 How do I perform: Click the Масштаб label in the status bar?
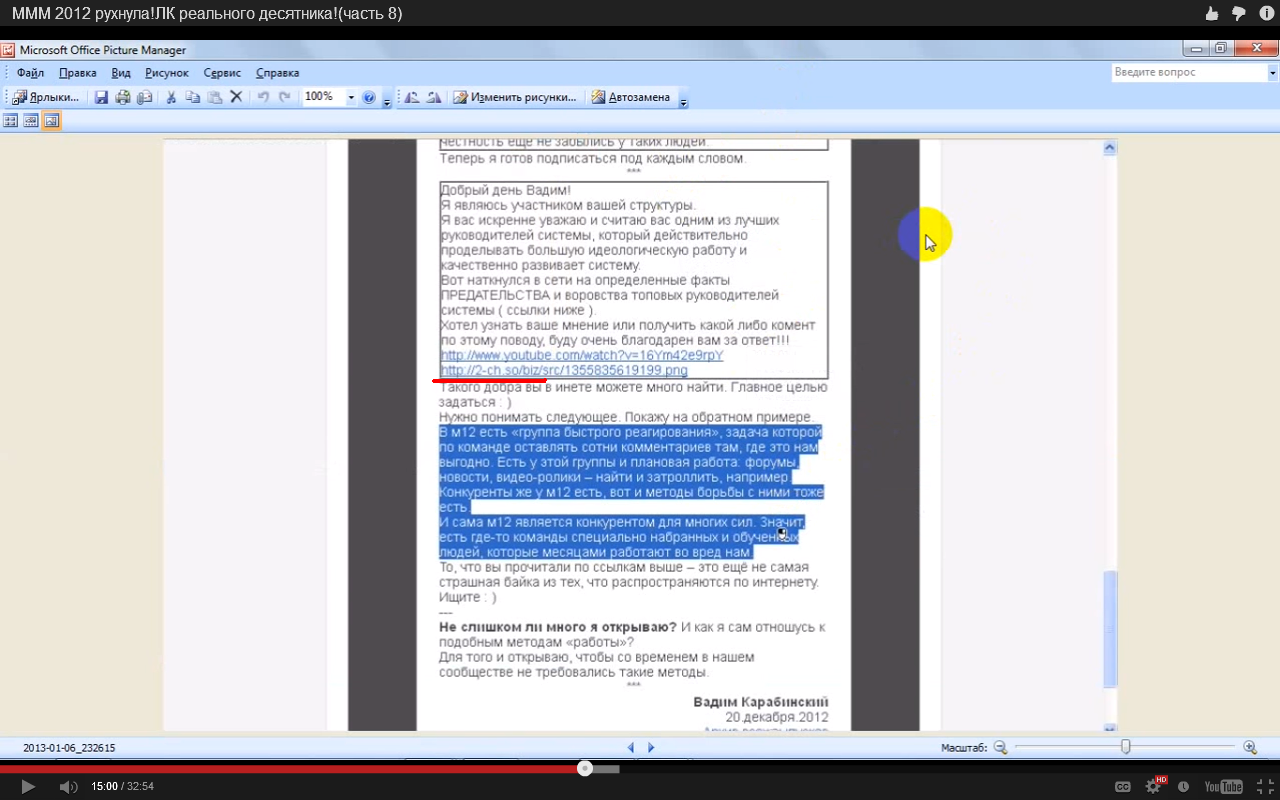964,747
